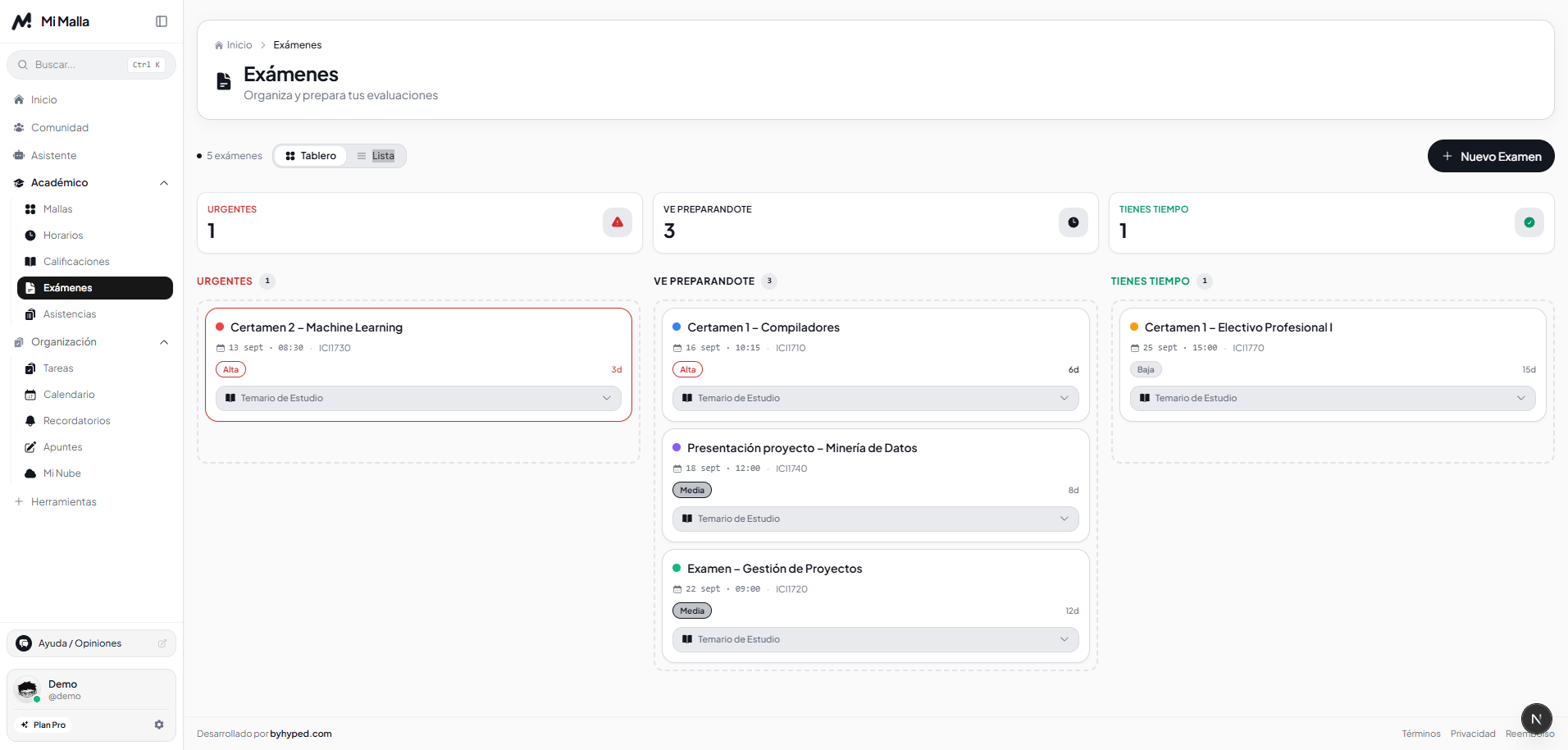The image size is (1568, 750).
Task: Click the Buscar search field
Action: (x=91, y=65)
